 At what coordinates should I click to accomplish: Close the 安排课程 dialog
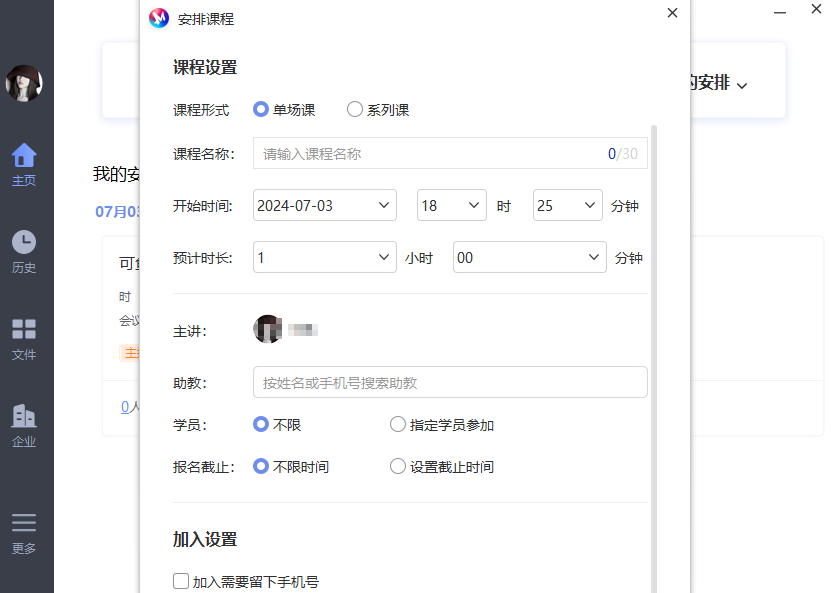pos(672,13)
